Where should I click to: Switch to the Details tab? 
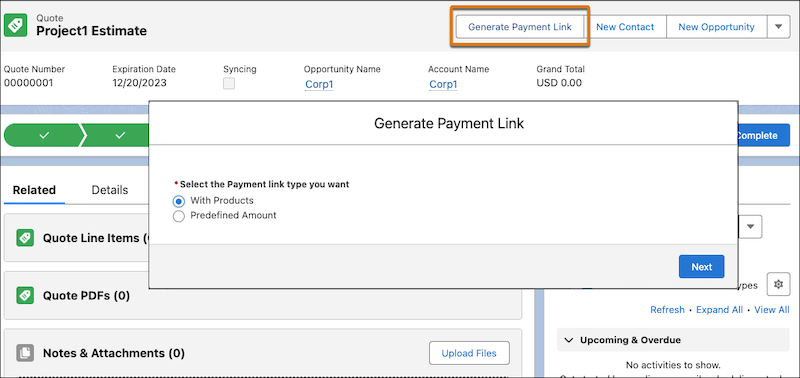(x=110, y=190)
